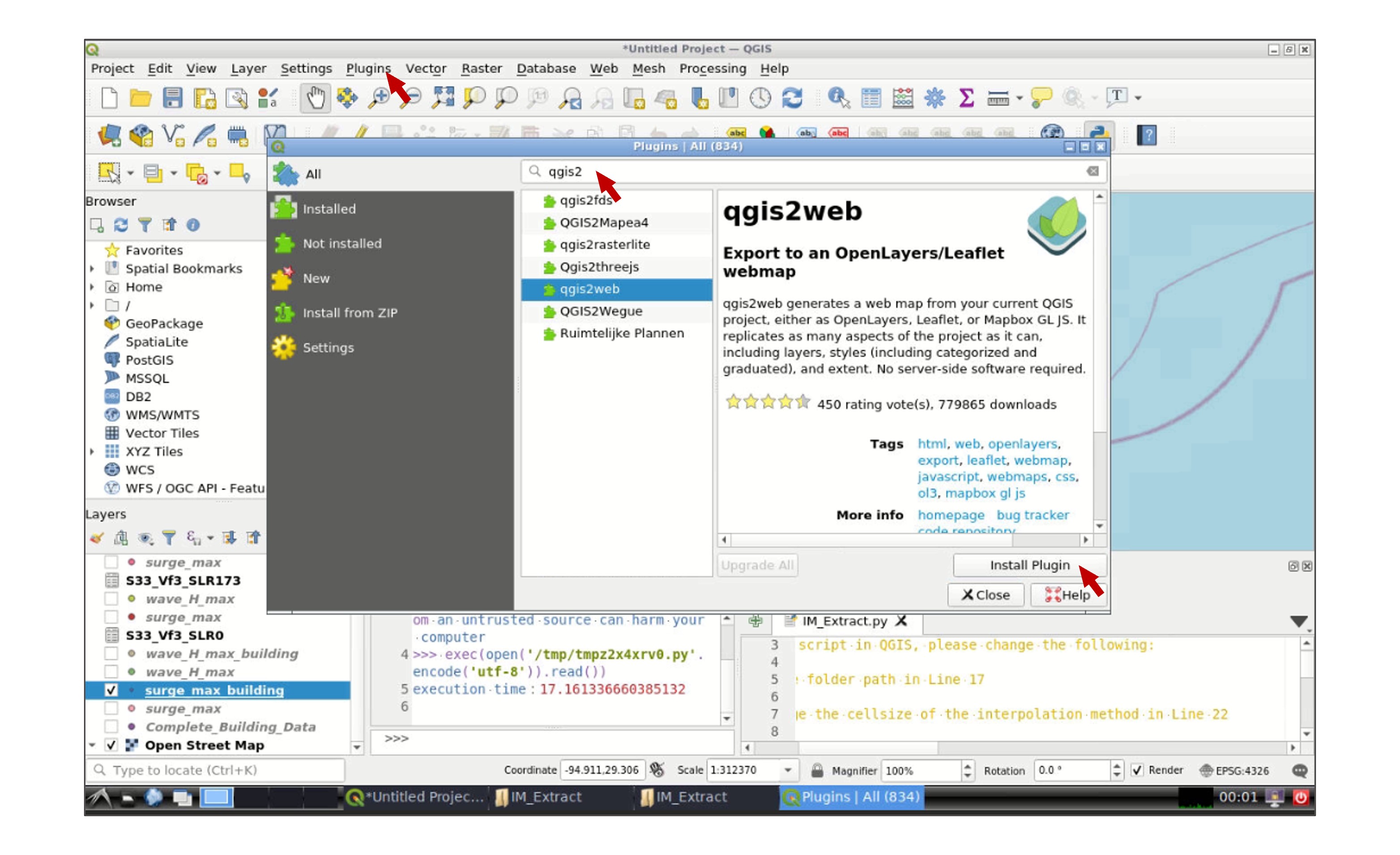Image resolution: width=1400 pixels, height=855 pixels.
Task: Switch to the Not installed tab
Action: 341,243
